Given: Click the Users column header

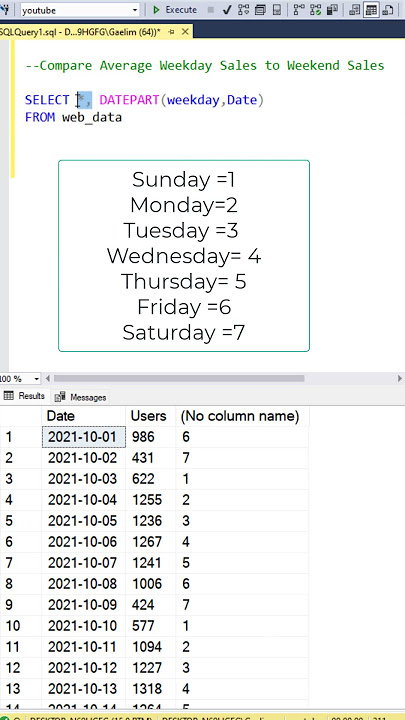Looking at the screenshot, I should click(x=148, y=416).
